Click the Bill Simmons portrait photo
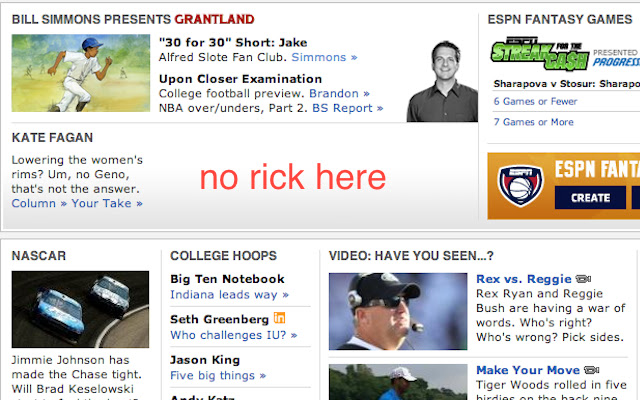The width and height of the screenshot is (640, 400). coord(442,81)
